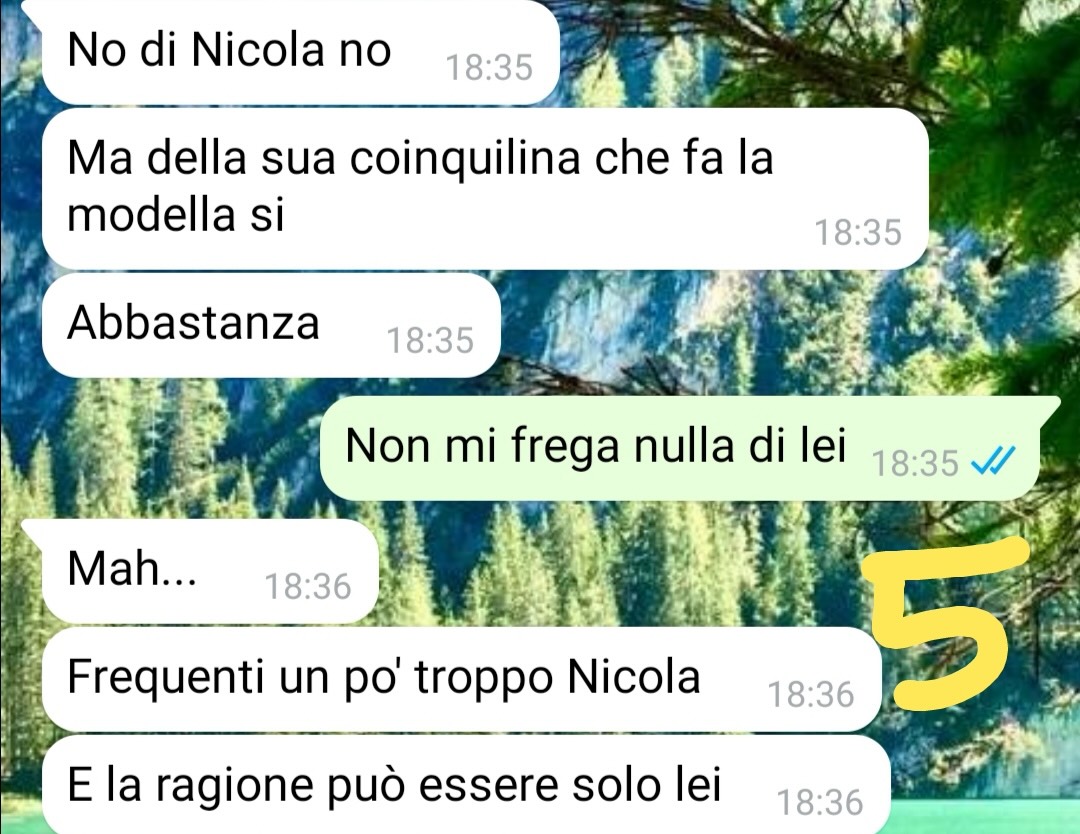This screenshot has height=834, width=1080.
Task: Tap the 18:36 timestamp on the last message
Action: click(820, 802)
